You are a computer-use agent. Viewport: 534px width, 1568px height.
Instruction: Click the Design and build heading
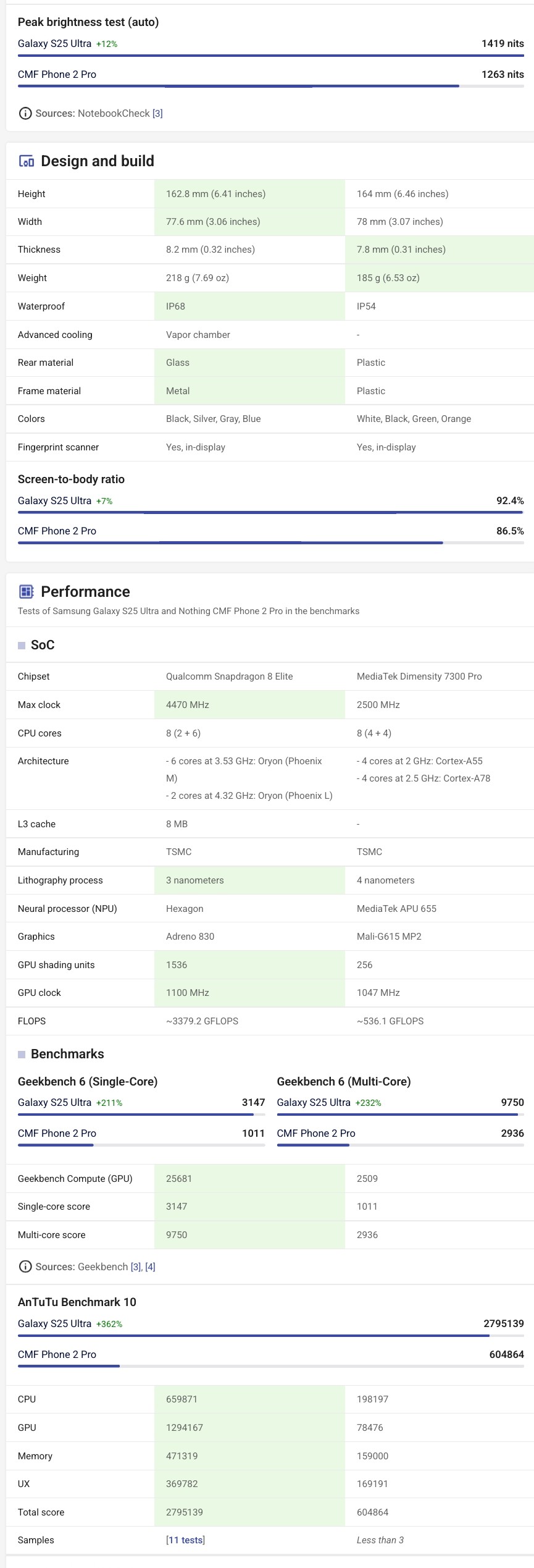[98, 161]
